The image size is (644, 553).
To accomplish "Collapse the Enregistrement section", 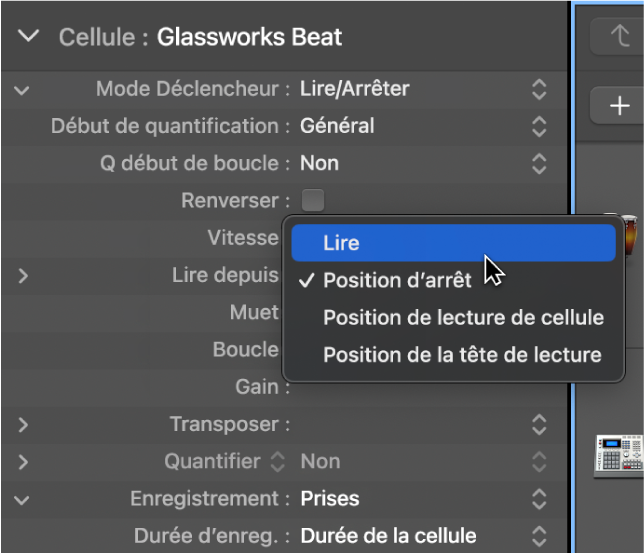I will click(x=22, y=498).
